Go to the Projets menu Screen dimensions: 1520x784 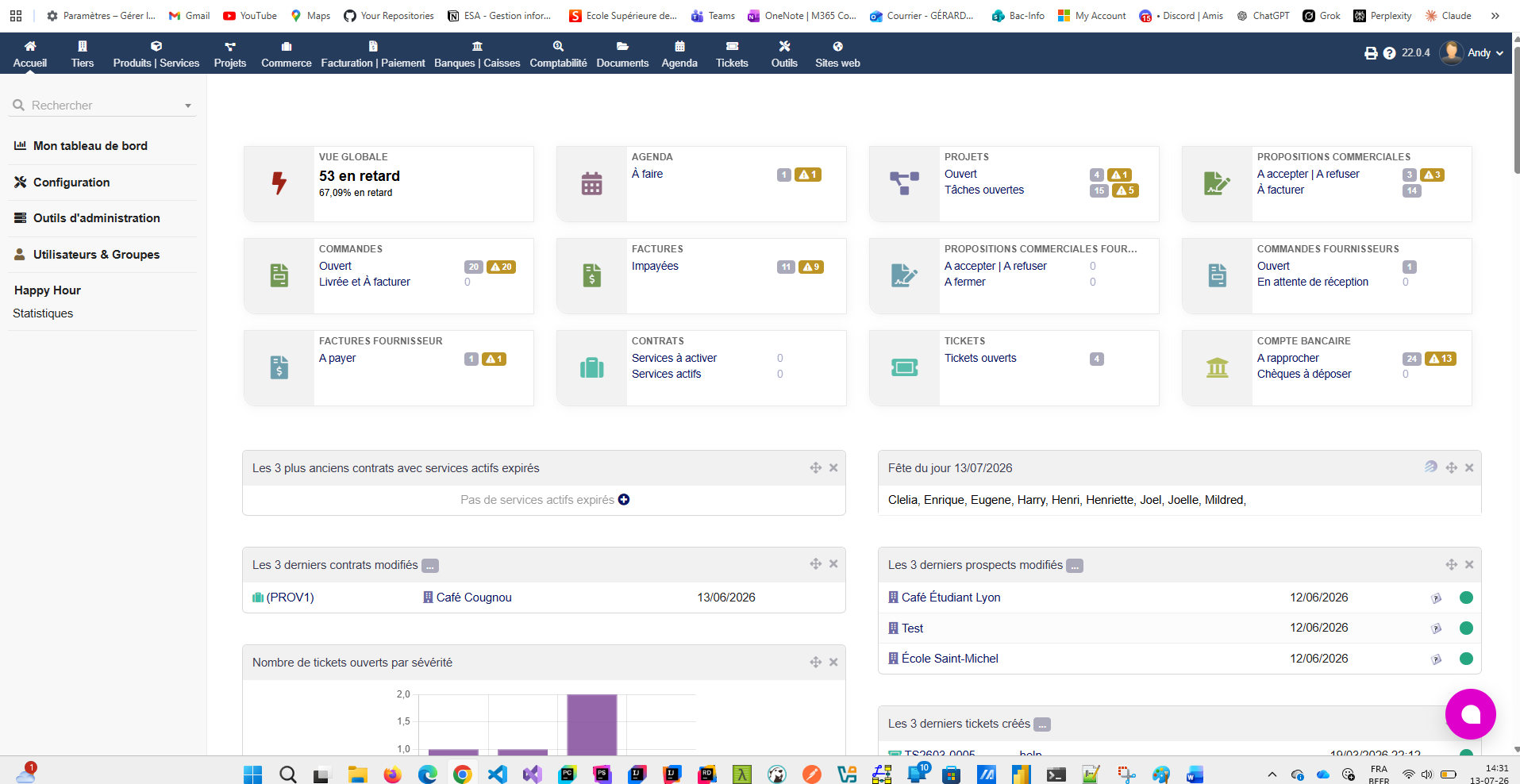click(230, 54)
